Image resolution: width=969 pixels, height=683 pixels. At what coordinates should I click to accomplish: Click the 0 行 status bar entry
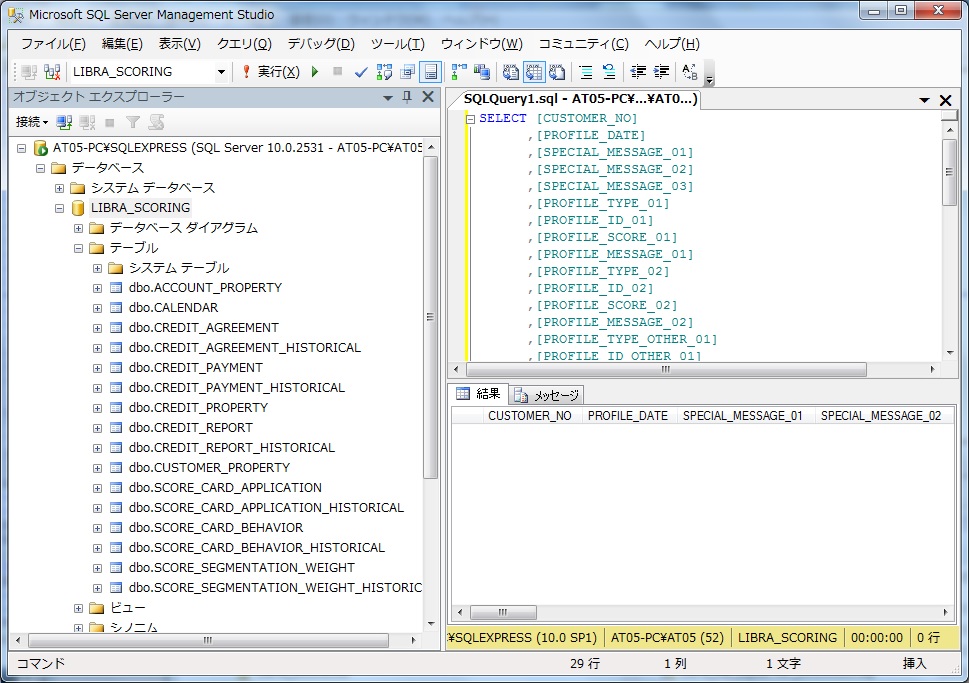point(928,638)
